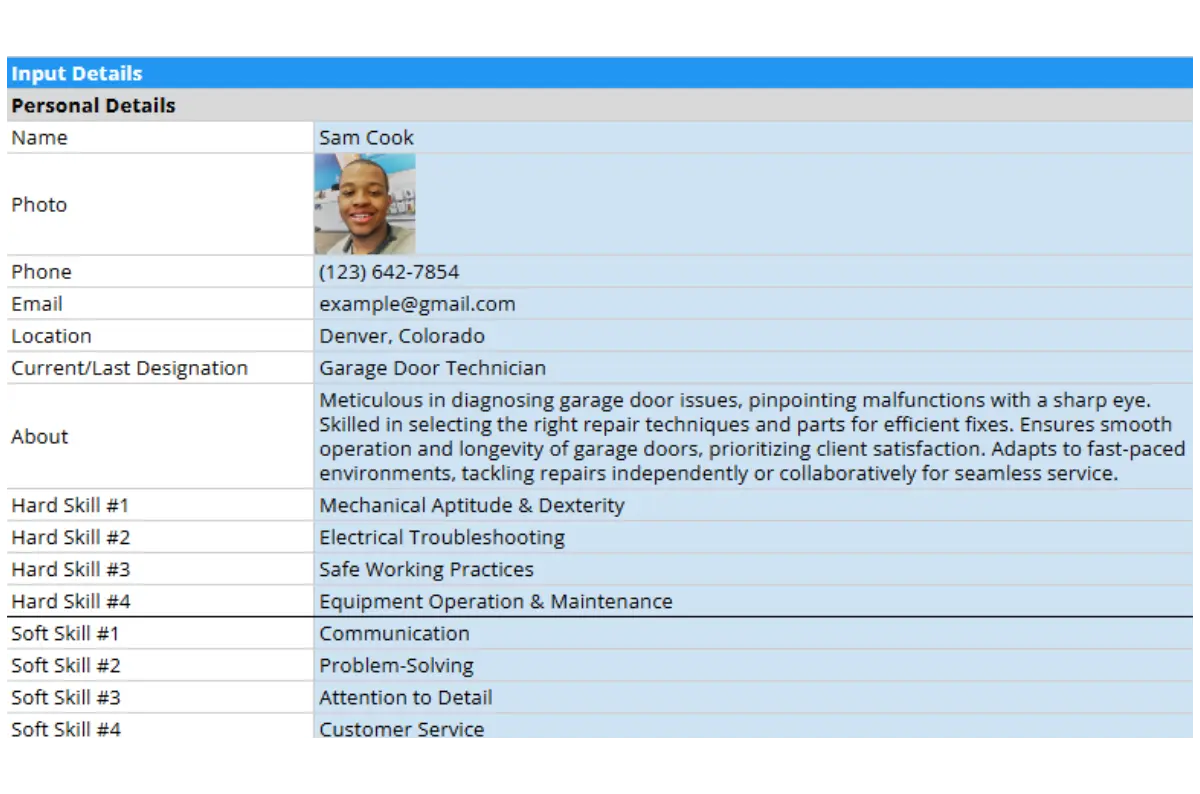Click the Current/Last Designation label
The height and width of the screenshot is (794, 1200).
click(129, 368)
